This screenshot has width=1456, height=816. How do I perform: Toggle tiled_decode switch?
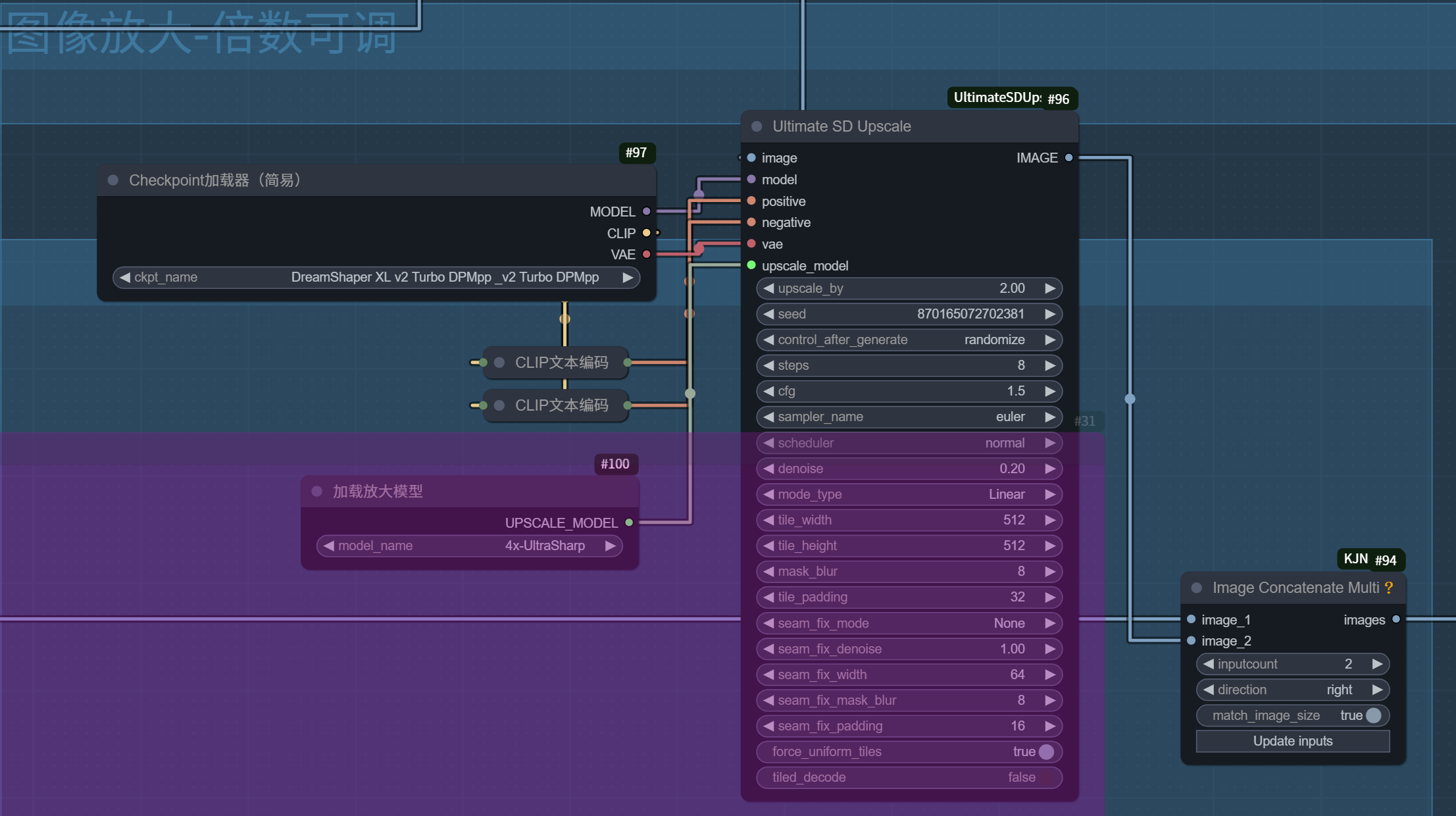(x=1046, y=777)
